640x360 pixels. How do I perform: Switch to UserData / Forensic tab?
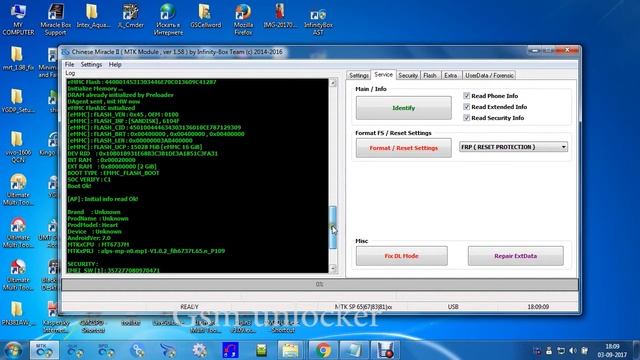[489, 76]
